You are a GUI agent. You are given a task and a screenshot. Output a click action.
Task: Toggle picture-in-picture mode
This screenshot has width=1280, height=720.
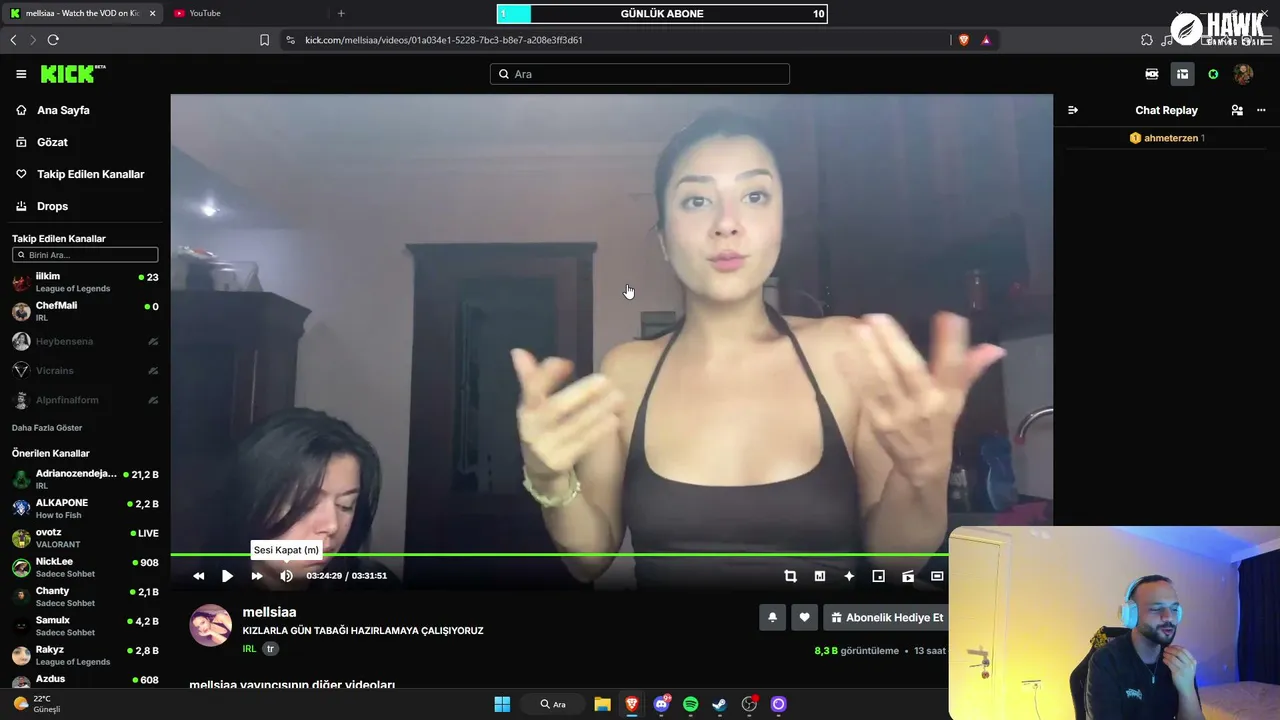(879, 576)
